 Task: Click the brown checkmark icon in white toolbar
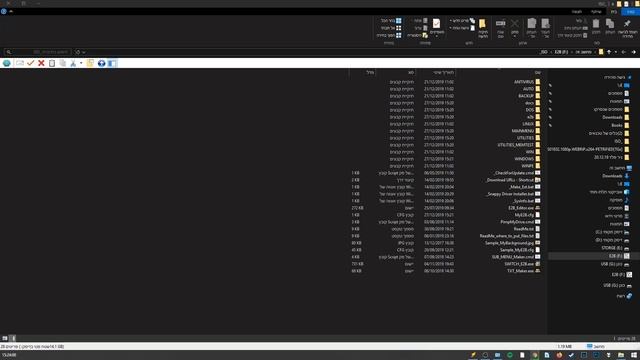click(31, 63)
